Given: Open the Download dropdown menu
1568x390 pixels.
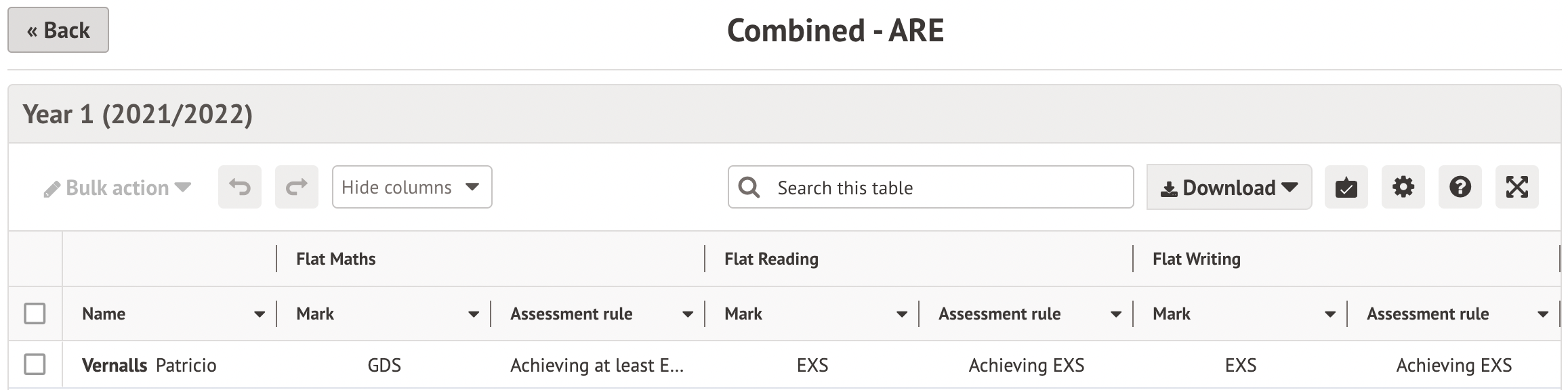Looking at the screenshot, I should click(1229, 187).
